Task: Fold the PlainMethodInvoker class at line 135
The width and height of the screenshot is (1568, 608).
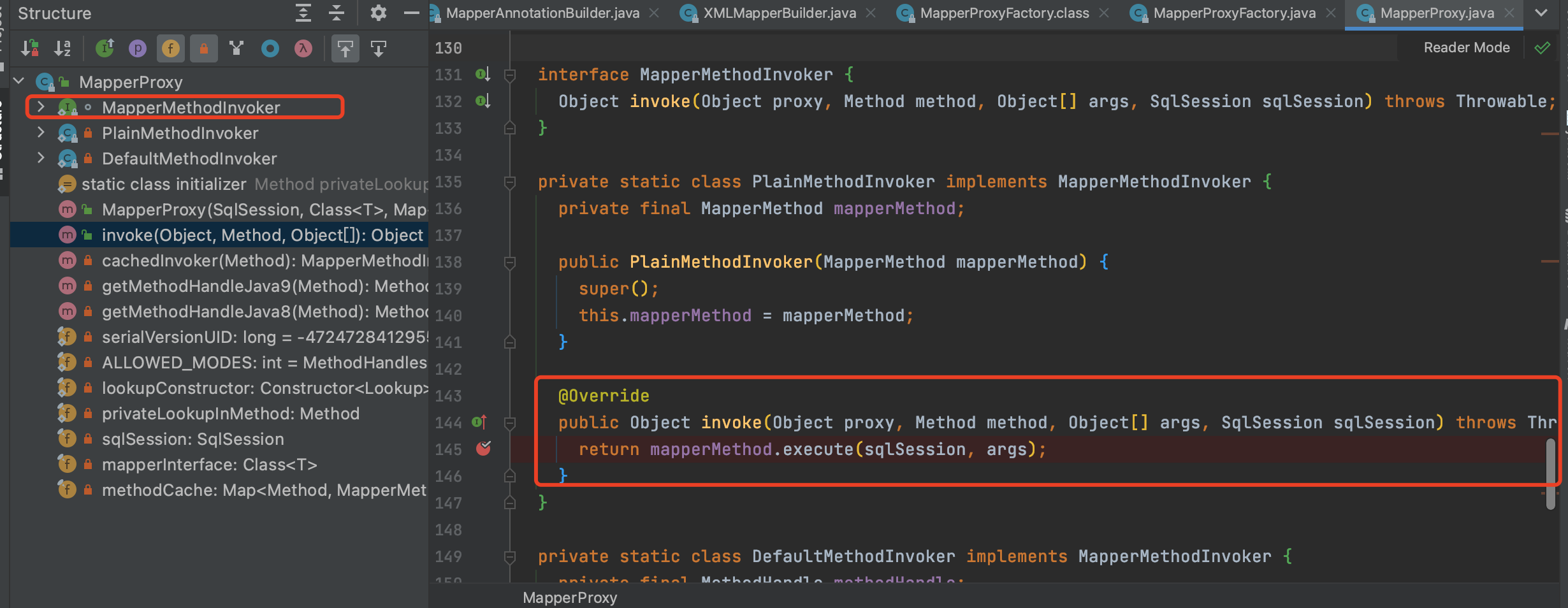Action: 510,183
